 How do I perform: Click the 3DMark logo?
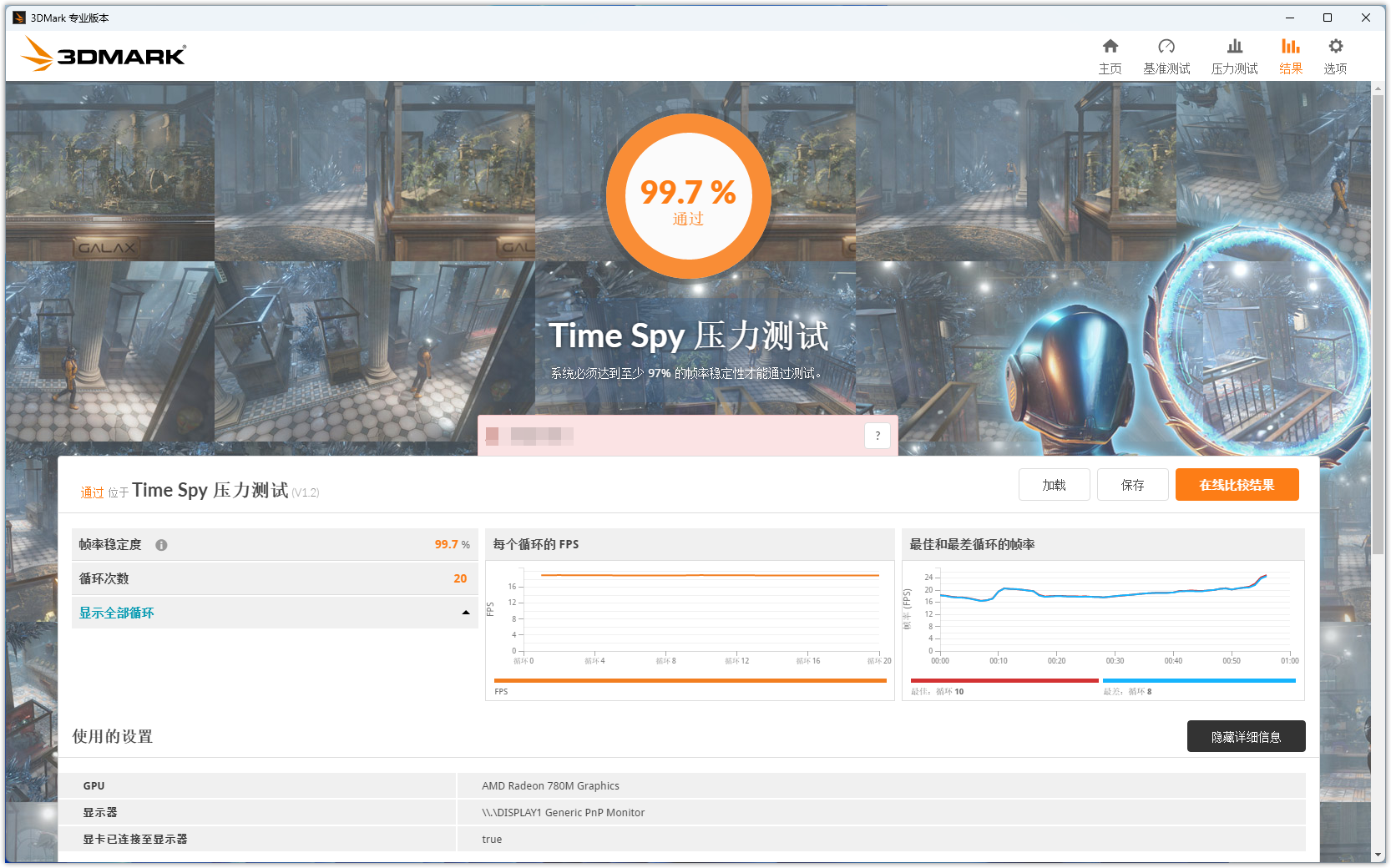pyautogui.click(x=104, y=55)
